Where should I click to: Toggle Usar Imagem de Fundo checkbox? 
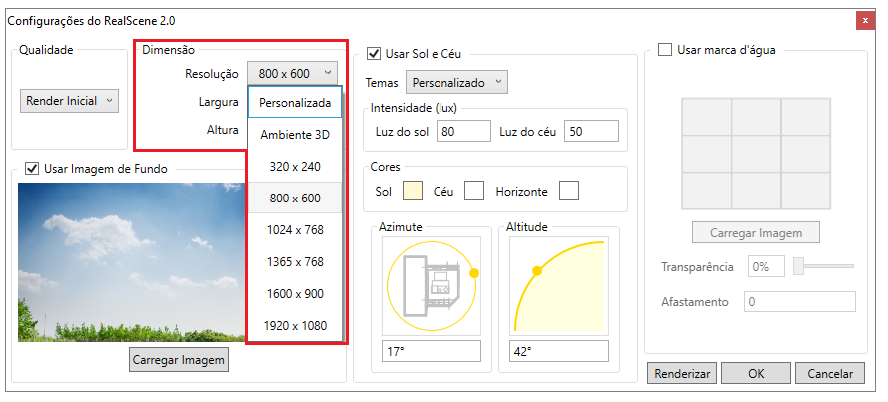(x=32, y=168)
